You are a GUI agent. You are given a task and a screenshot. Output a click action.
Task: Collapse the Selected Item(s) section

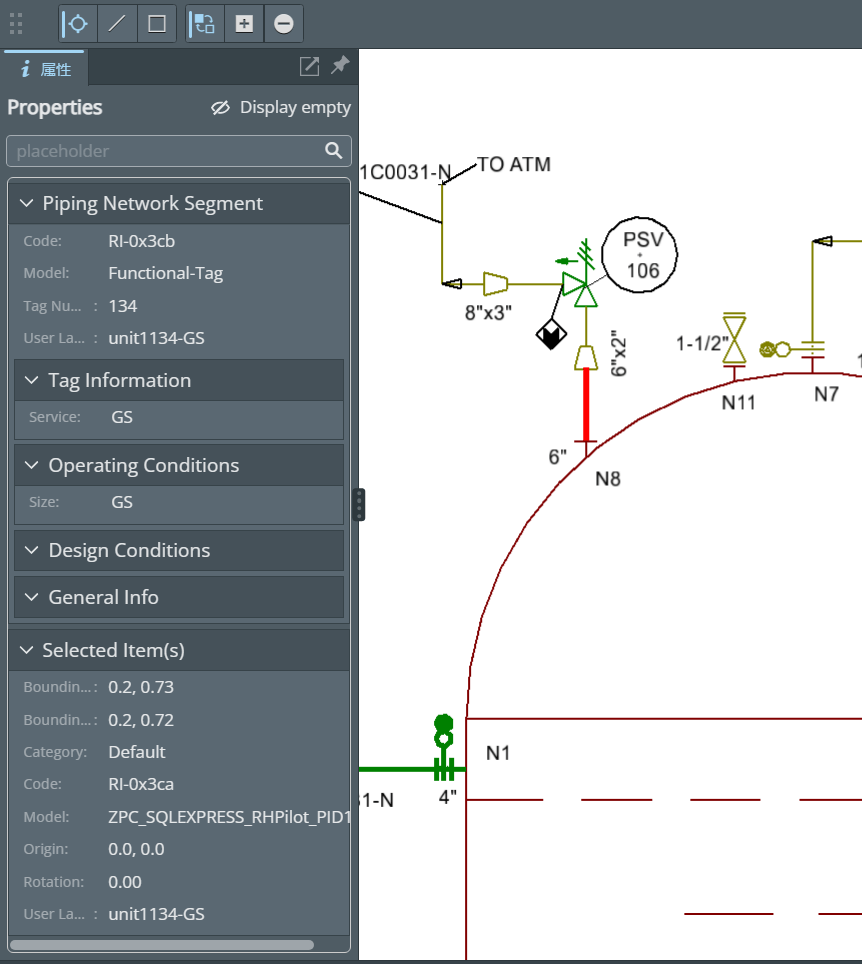point(26,651)
